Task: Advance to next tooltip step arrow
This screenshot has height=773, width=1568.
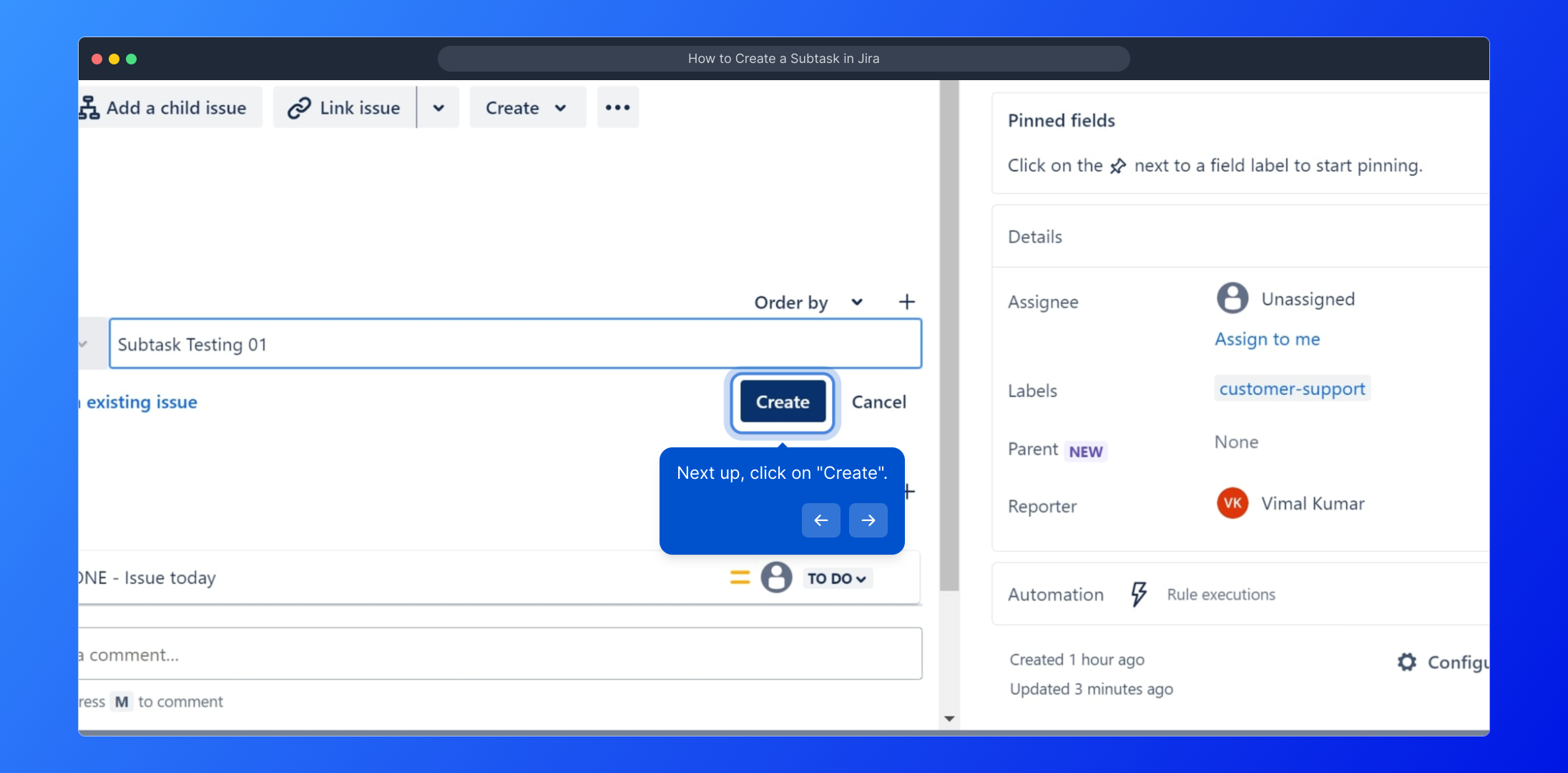Action: pyautogui.click(x=868, y=520)
